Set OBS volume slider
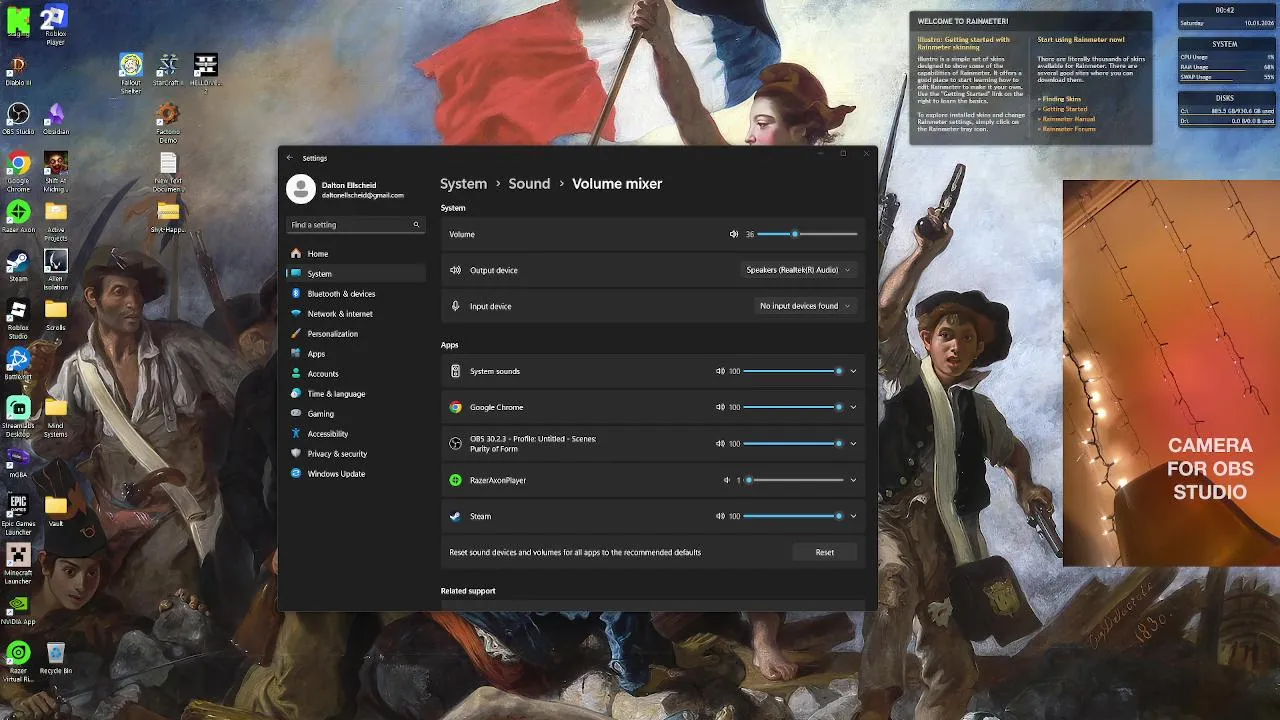The height and width of the screenshot is (720, 1280). point(793,443)
